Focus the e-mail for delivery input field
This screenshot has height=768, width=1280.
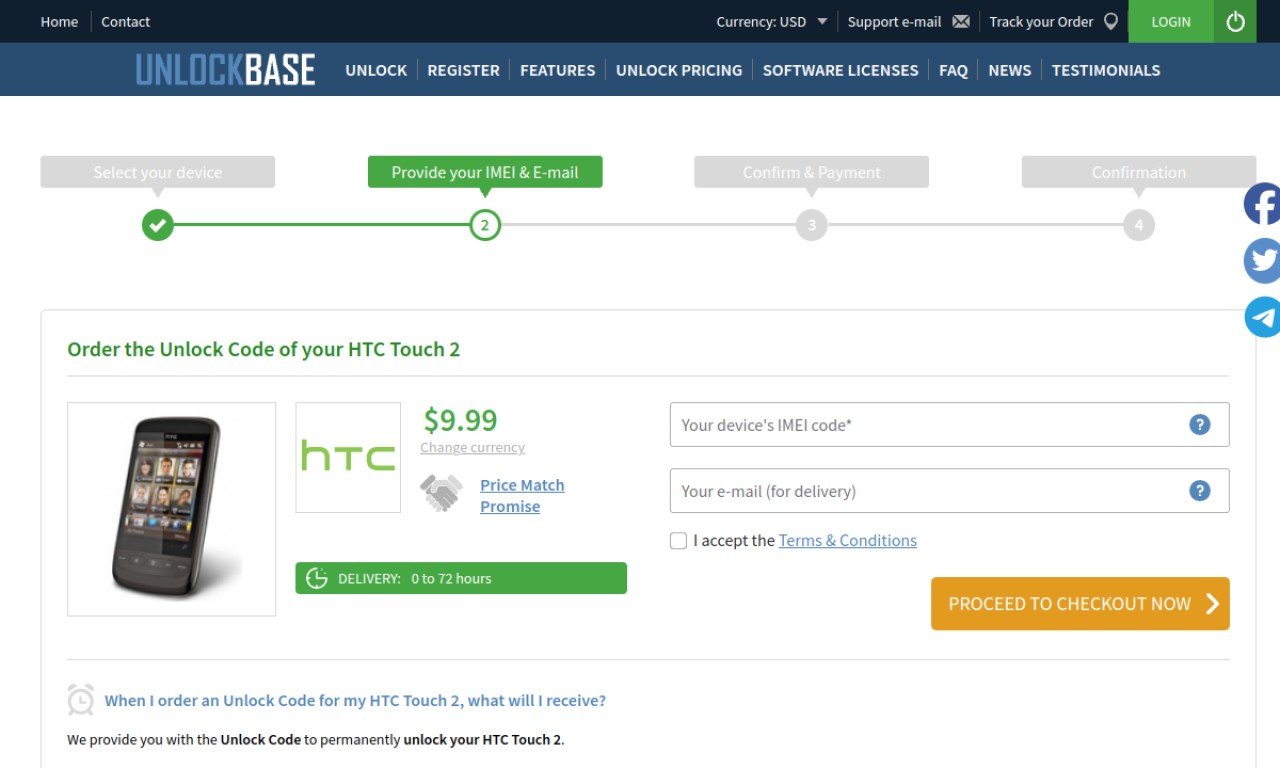[949, 490]
